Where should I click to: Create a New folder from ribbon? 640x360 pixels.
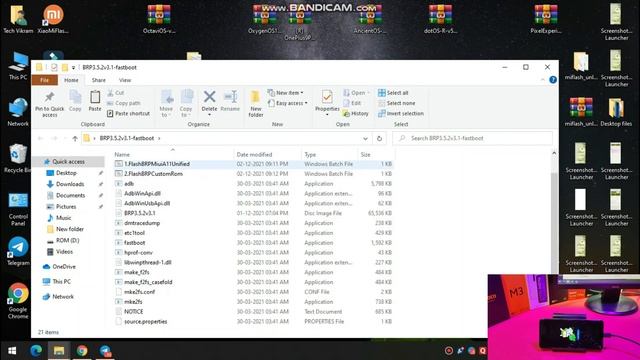point(256,104)
